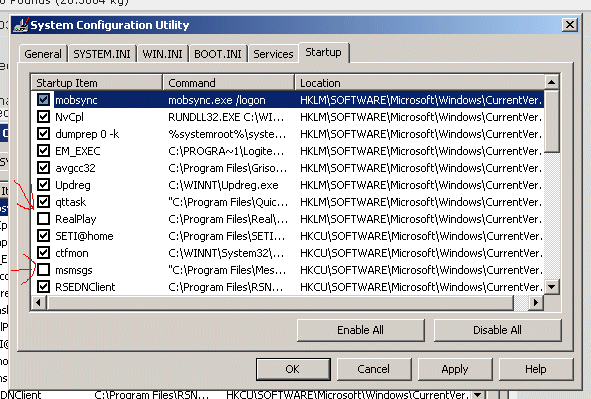Click the Apply button

(455, 369)
